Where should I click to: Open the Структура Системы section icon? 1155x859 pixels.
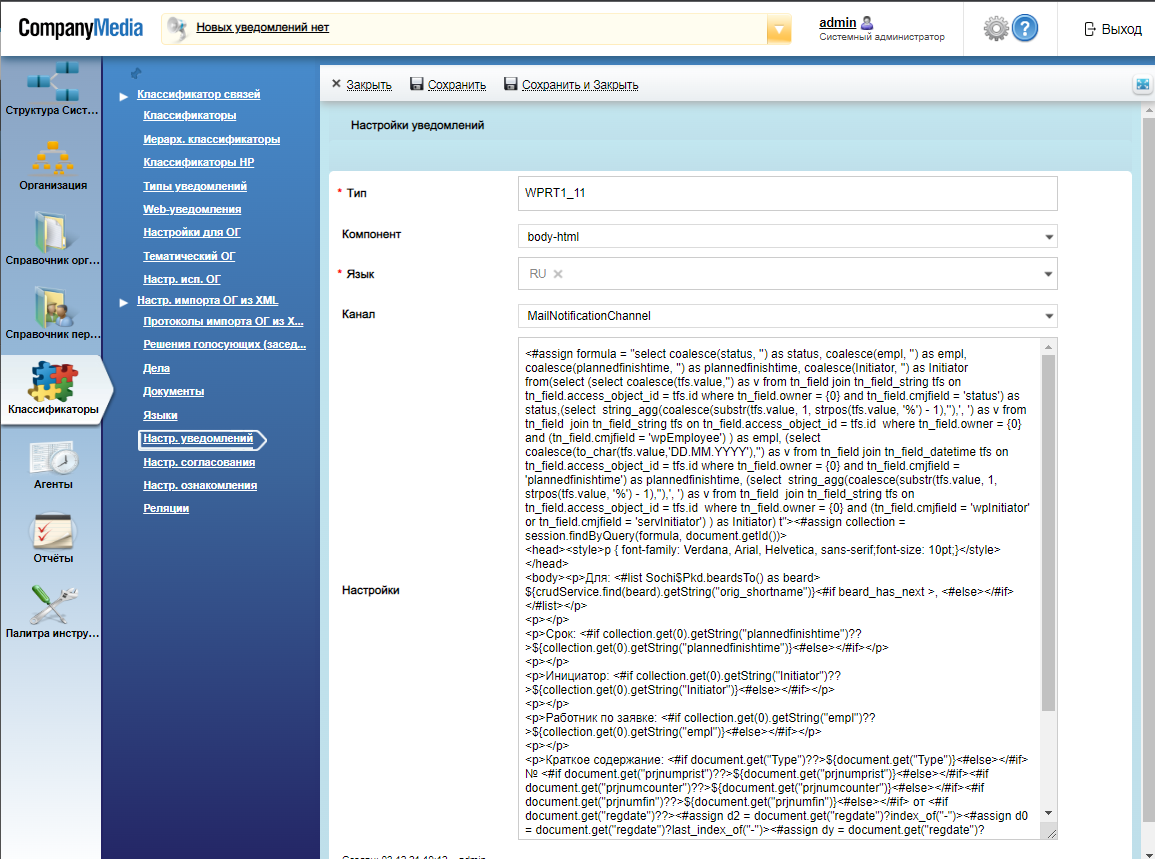(52, 82)
